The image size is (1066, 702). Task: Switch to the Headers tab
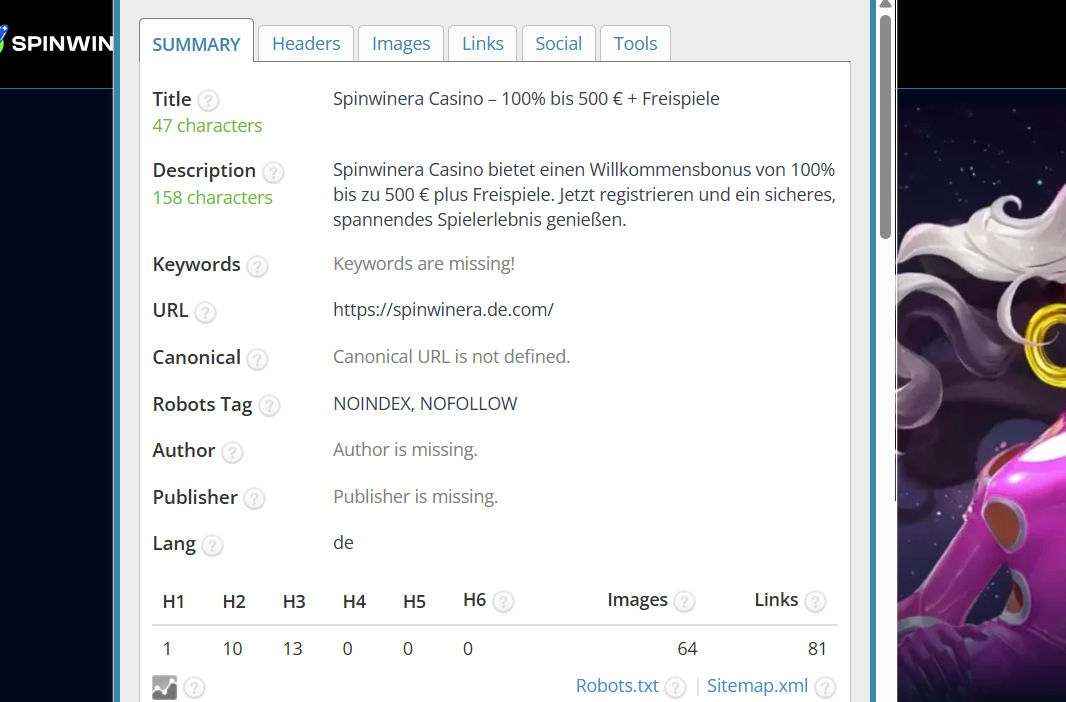pyautogui.click(x=306, y=44)
